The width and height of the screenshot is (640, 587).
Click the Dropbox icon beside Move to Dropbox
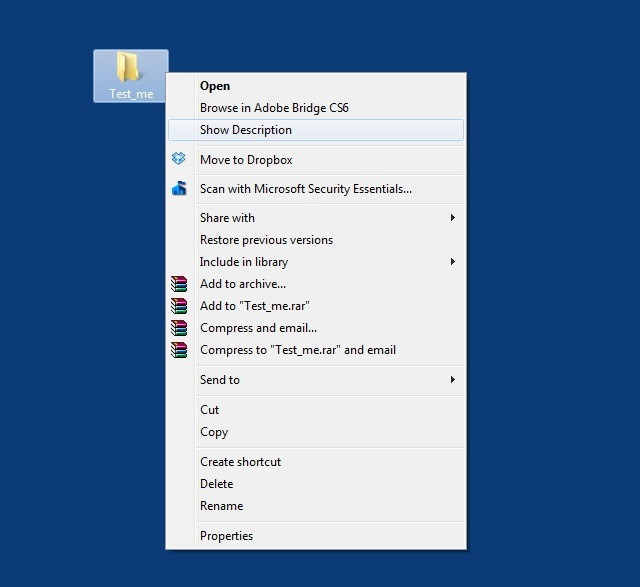[x=178, y=158]
